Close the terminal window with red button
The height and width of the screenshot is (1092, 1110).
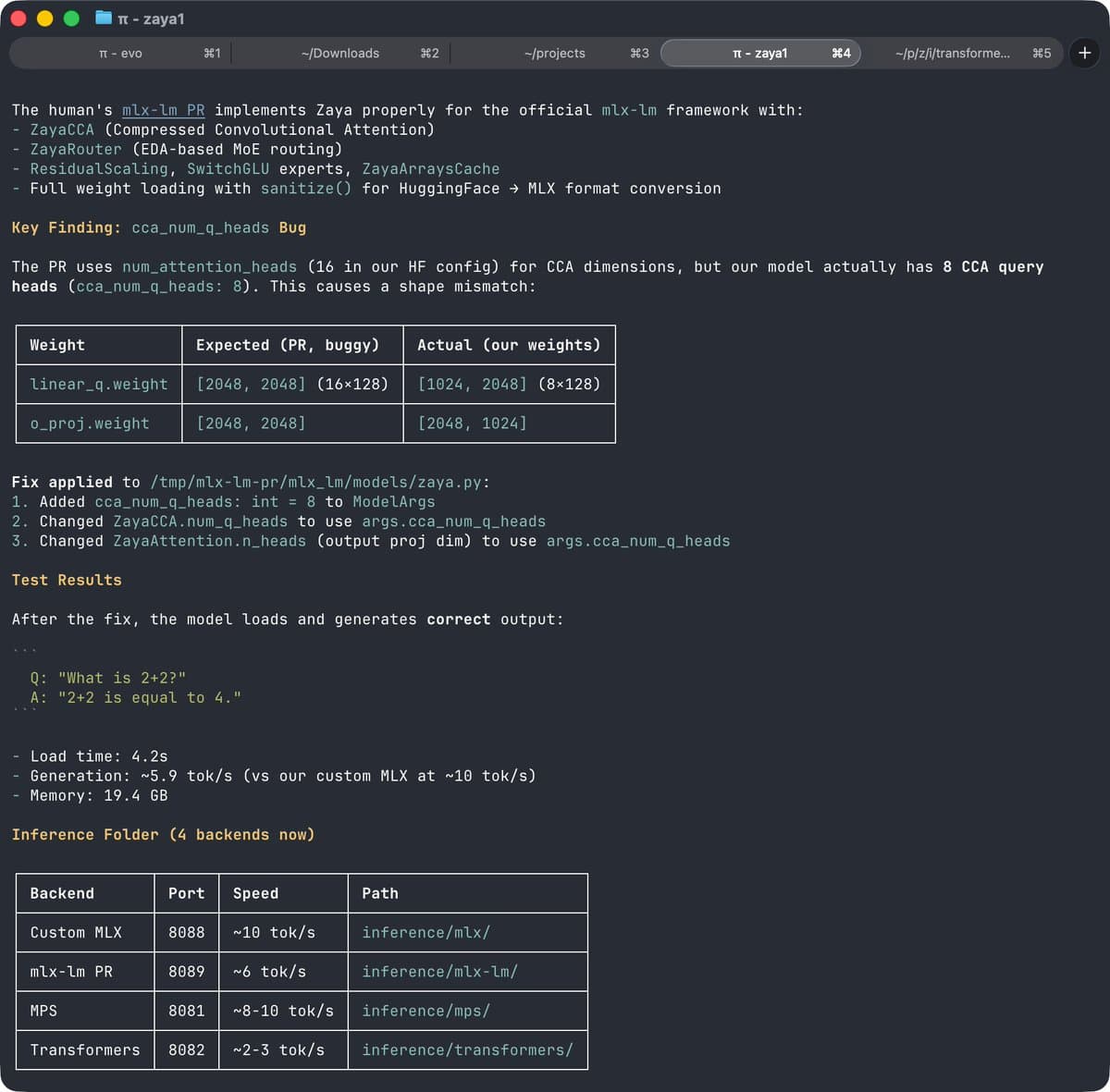pyautogui.click(x=18, y=18)
